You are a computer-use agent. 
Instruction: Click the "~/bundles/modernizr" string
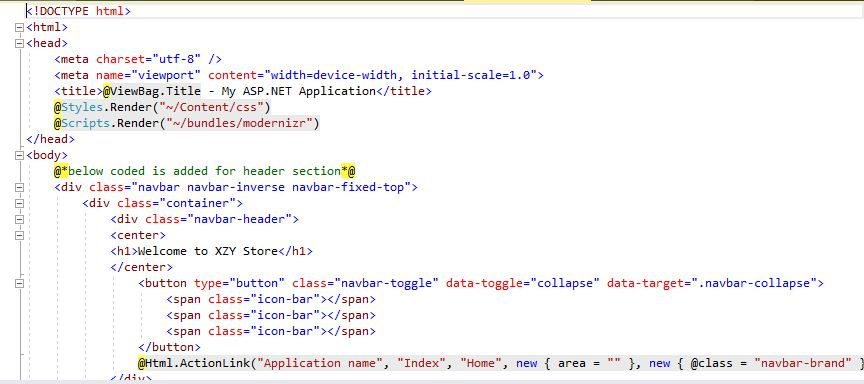pos(240,123)
